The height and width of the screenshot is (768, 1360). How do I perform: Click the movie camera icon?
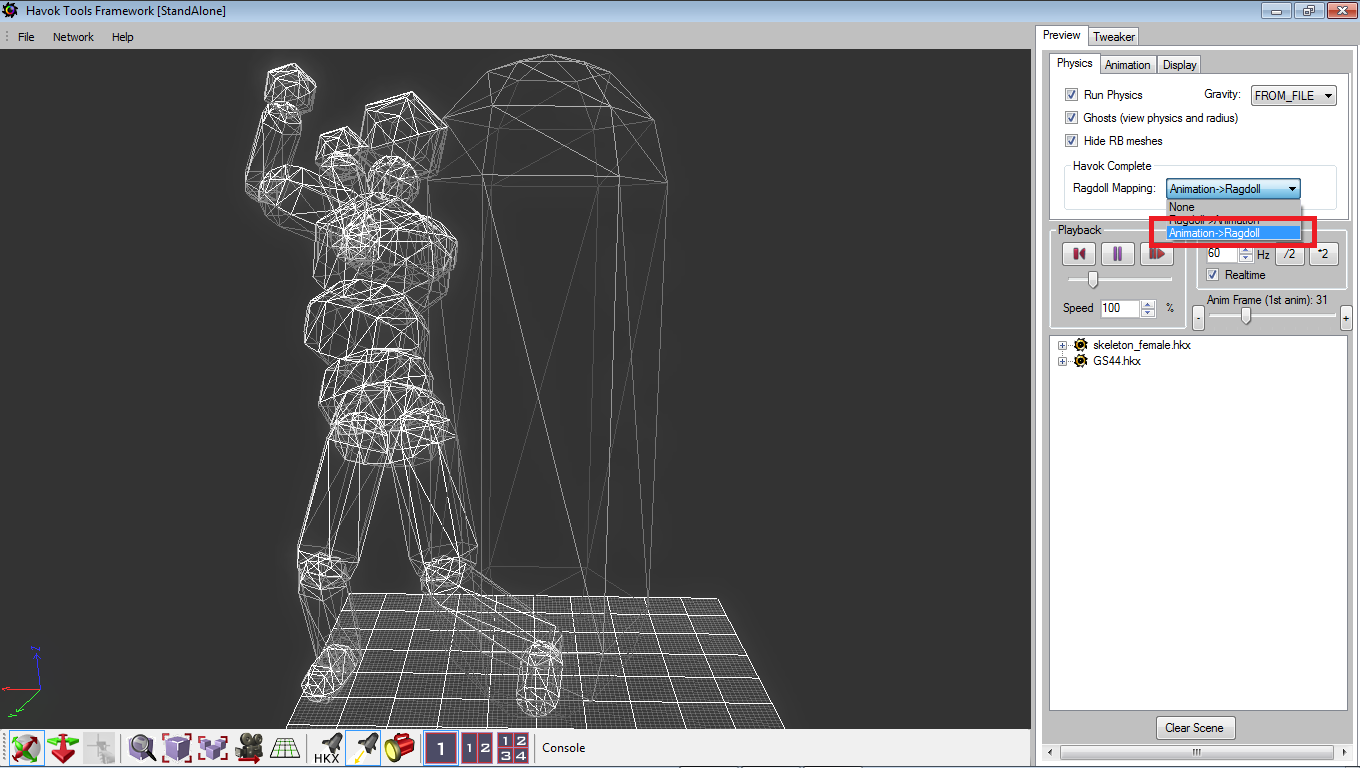tap(249, 747)
